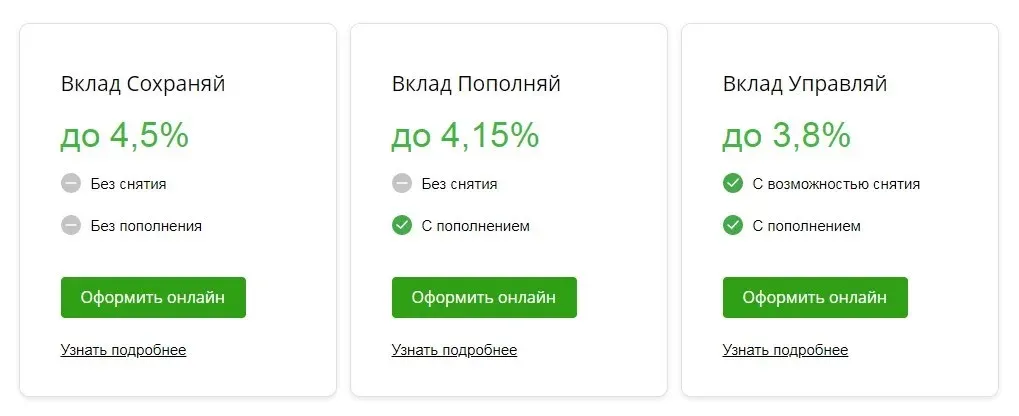Click green checkmark beside 'С возможностью снятия'
Screen dimensions: 1019x416
732,184
